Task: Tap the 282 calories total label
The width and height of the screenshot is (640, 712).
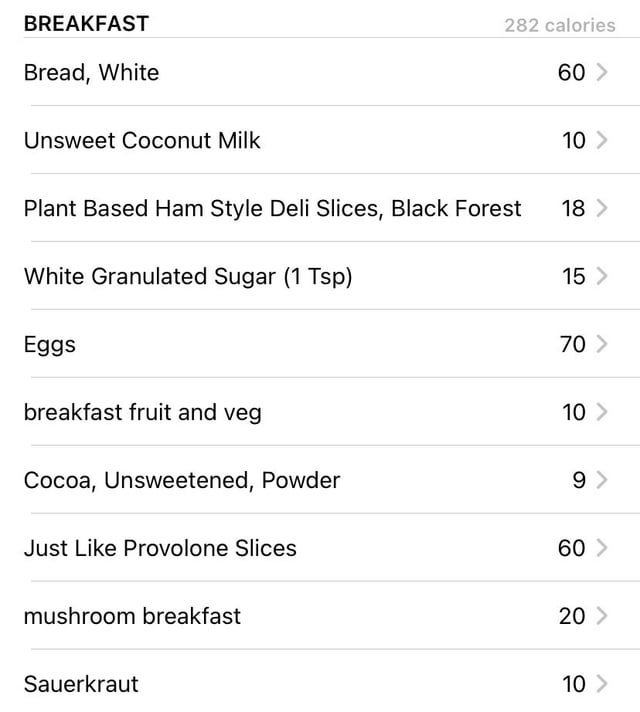Action: click(x=560, y=25)
